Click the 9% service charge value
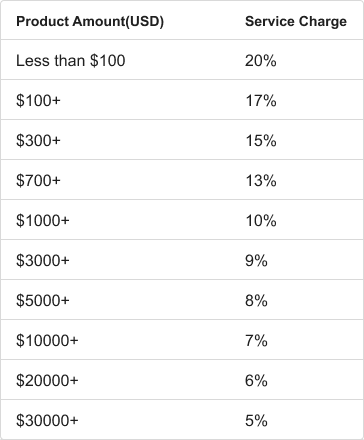 (256, 261)
